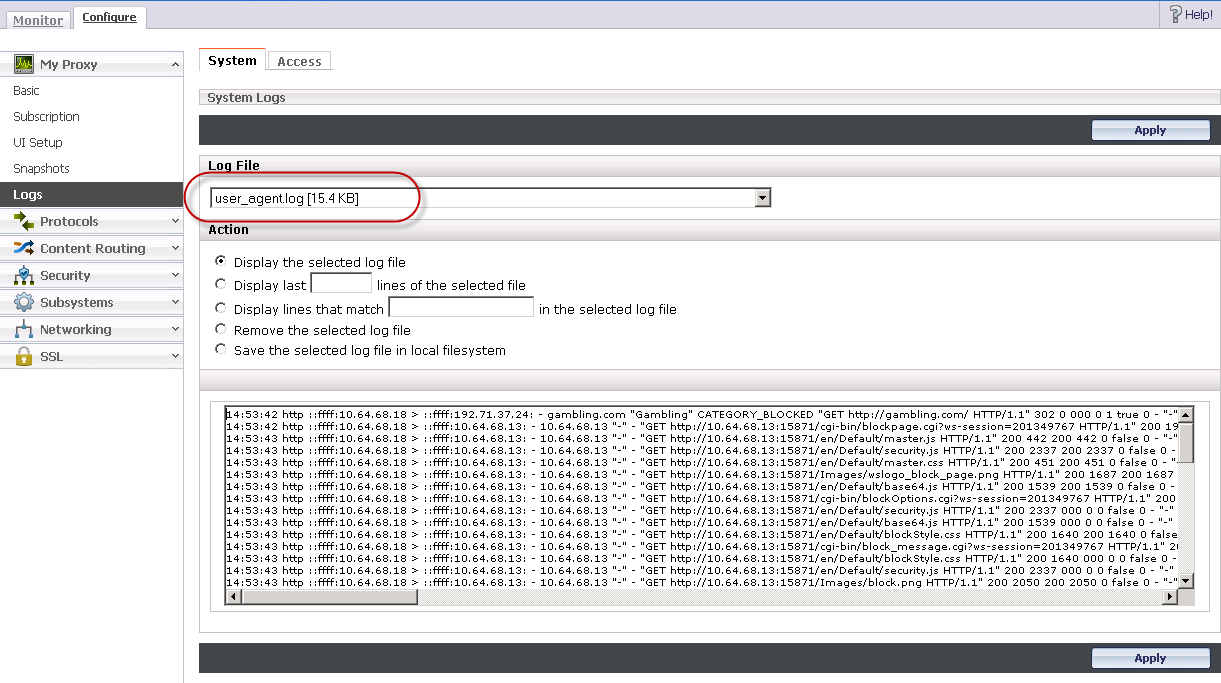Expand the Security section chevron
Screen dimensions: 1221x683
(x=178, y=275)
